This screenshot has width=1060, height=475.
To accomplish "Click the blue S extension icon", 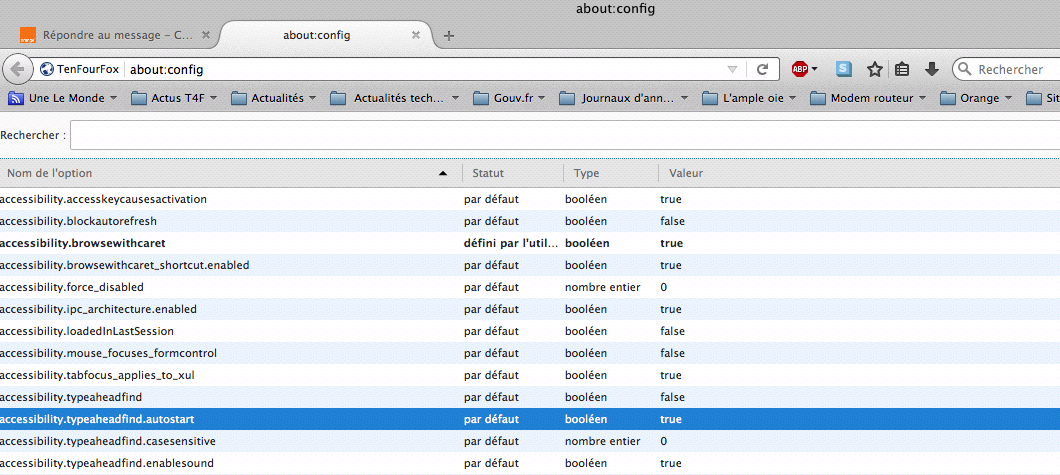I will pos(844,69).
